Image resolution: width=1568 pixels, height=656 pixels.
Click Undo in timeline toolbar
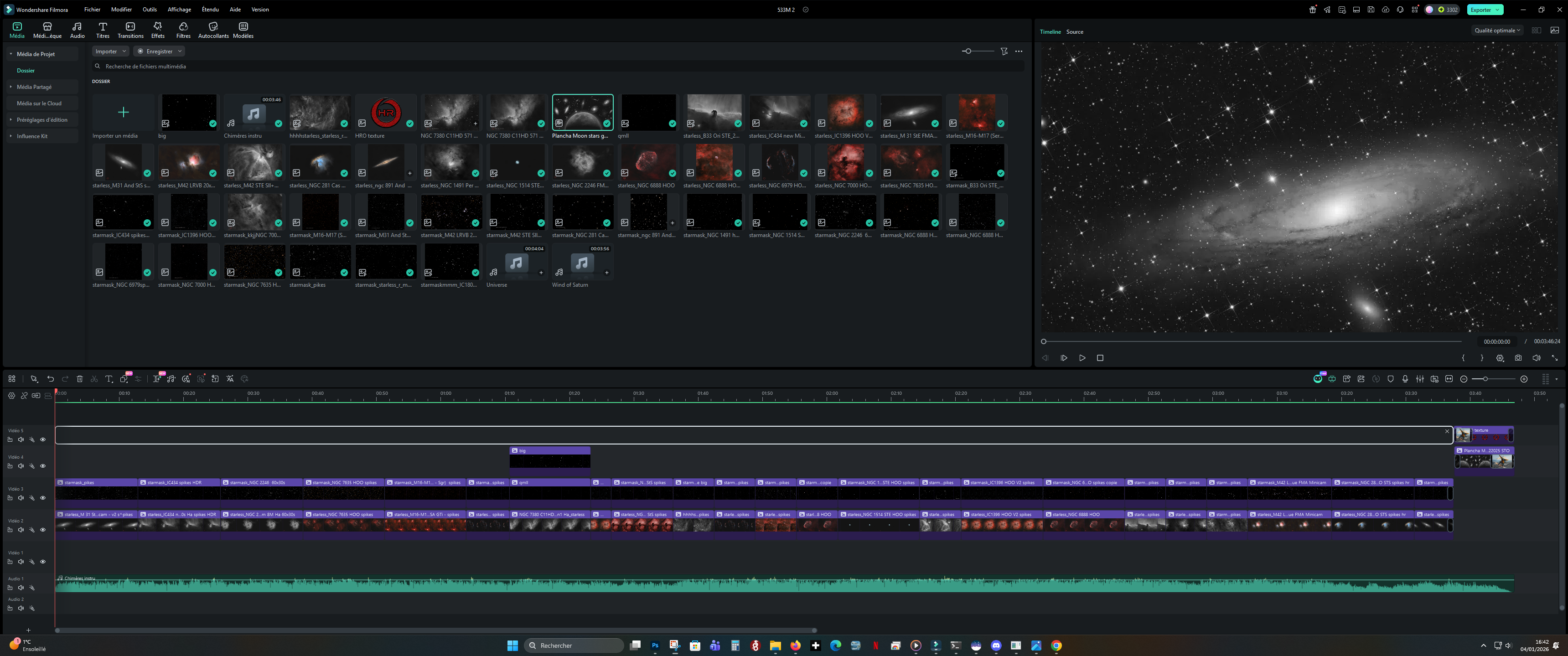(51, 379)
